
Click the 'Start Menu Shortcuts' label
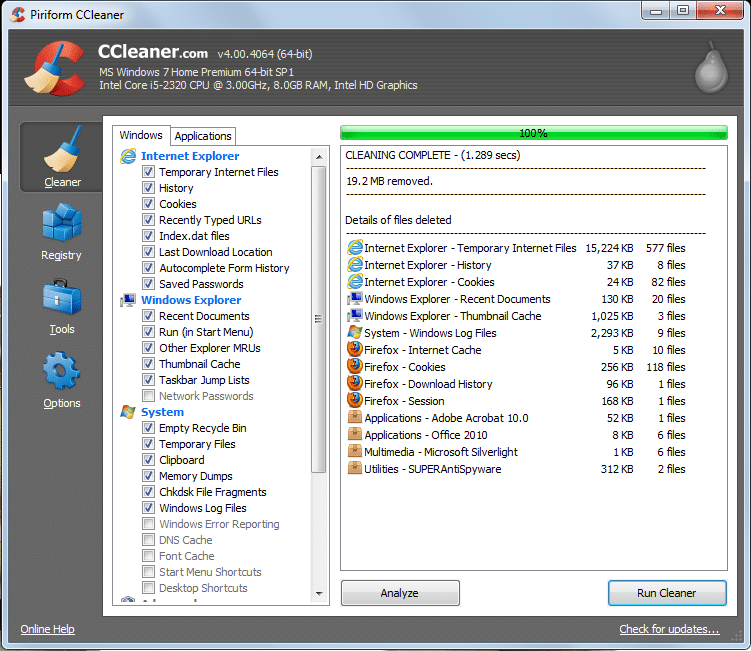pyautogui.click(x=210, y=572)
